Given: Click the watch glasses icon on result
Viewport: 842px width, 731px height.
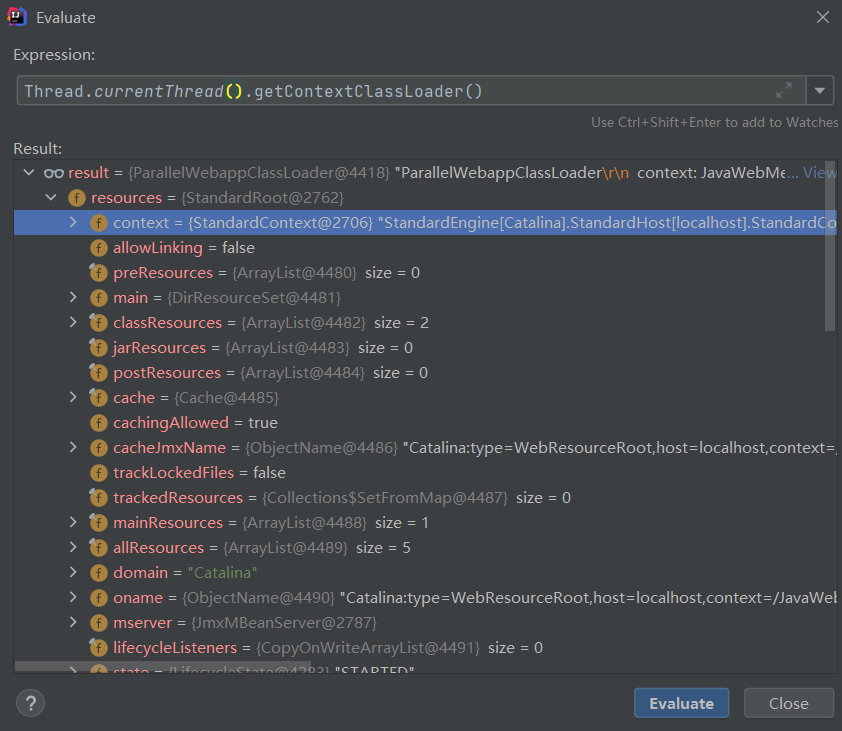Looking at the screenshot, I should (53, 173).
